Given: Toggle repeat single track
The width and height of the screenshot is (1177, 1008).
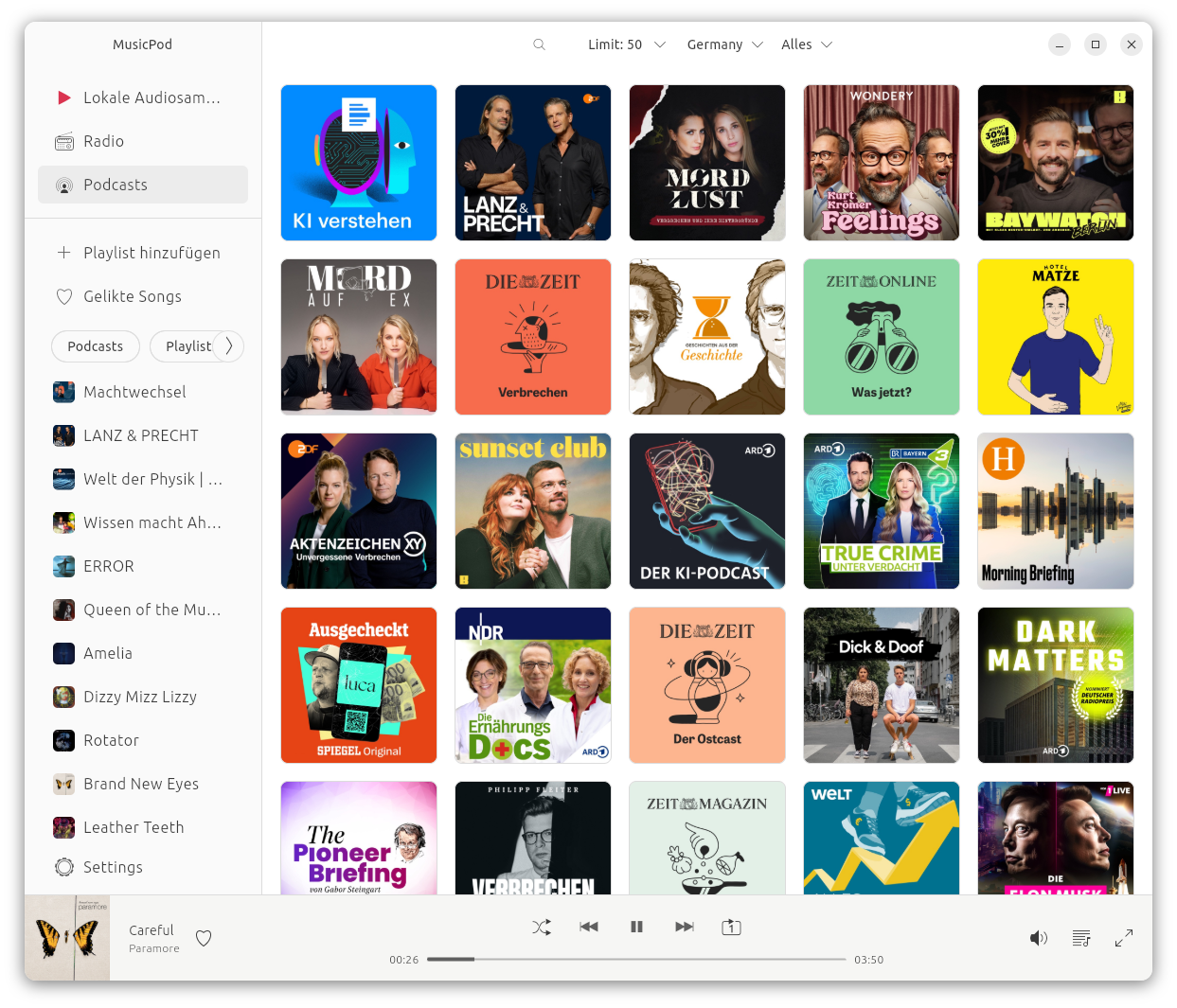Looking at the screenshot, I should click(x=731, y=927).
